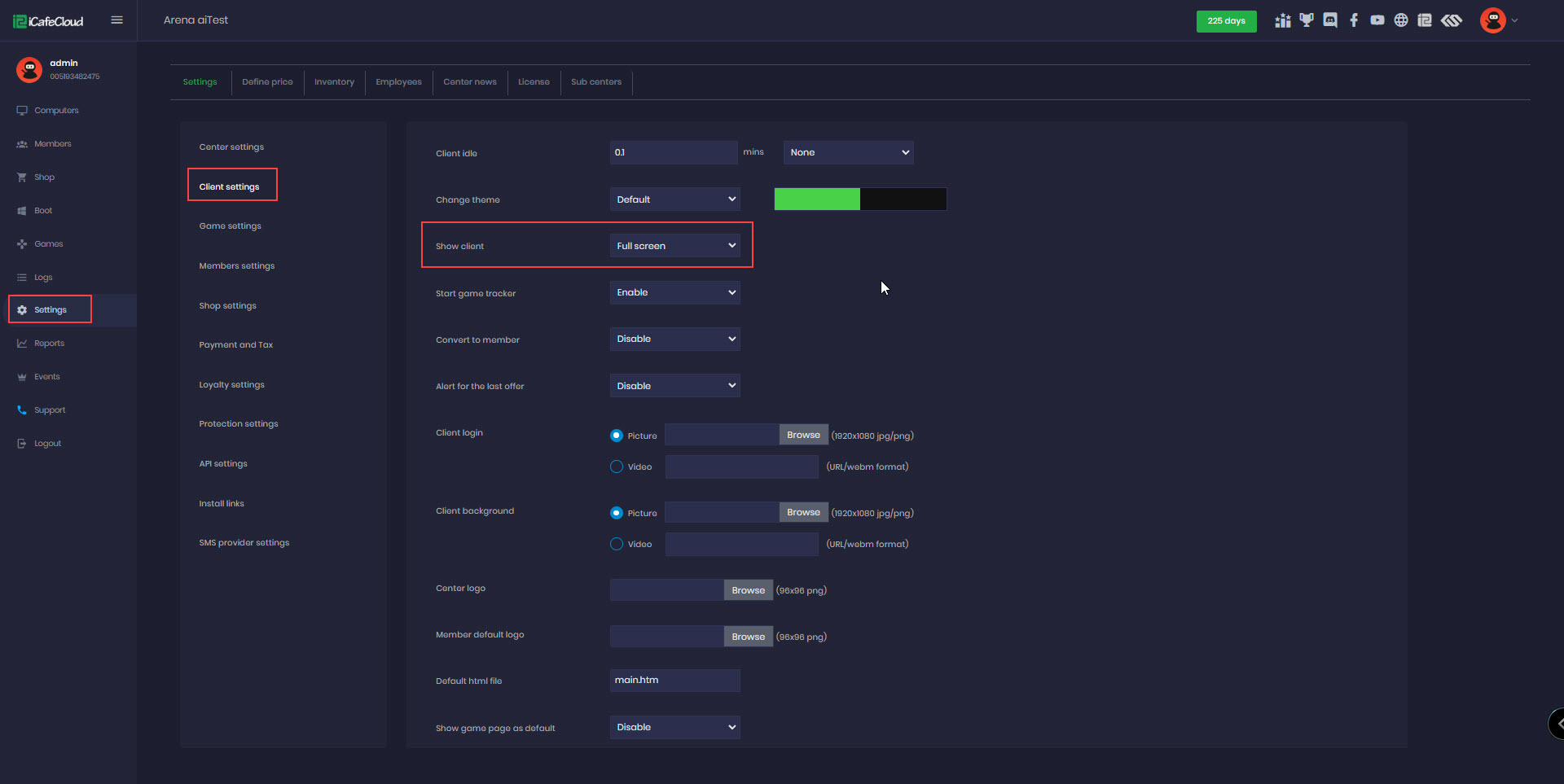The width and height of the screenshot is (1564, 784).
Task: Open the Games section in sidebar
Action: pos(49,243)
